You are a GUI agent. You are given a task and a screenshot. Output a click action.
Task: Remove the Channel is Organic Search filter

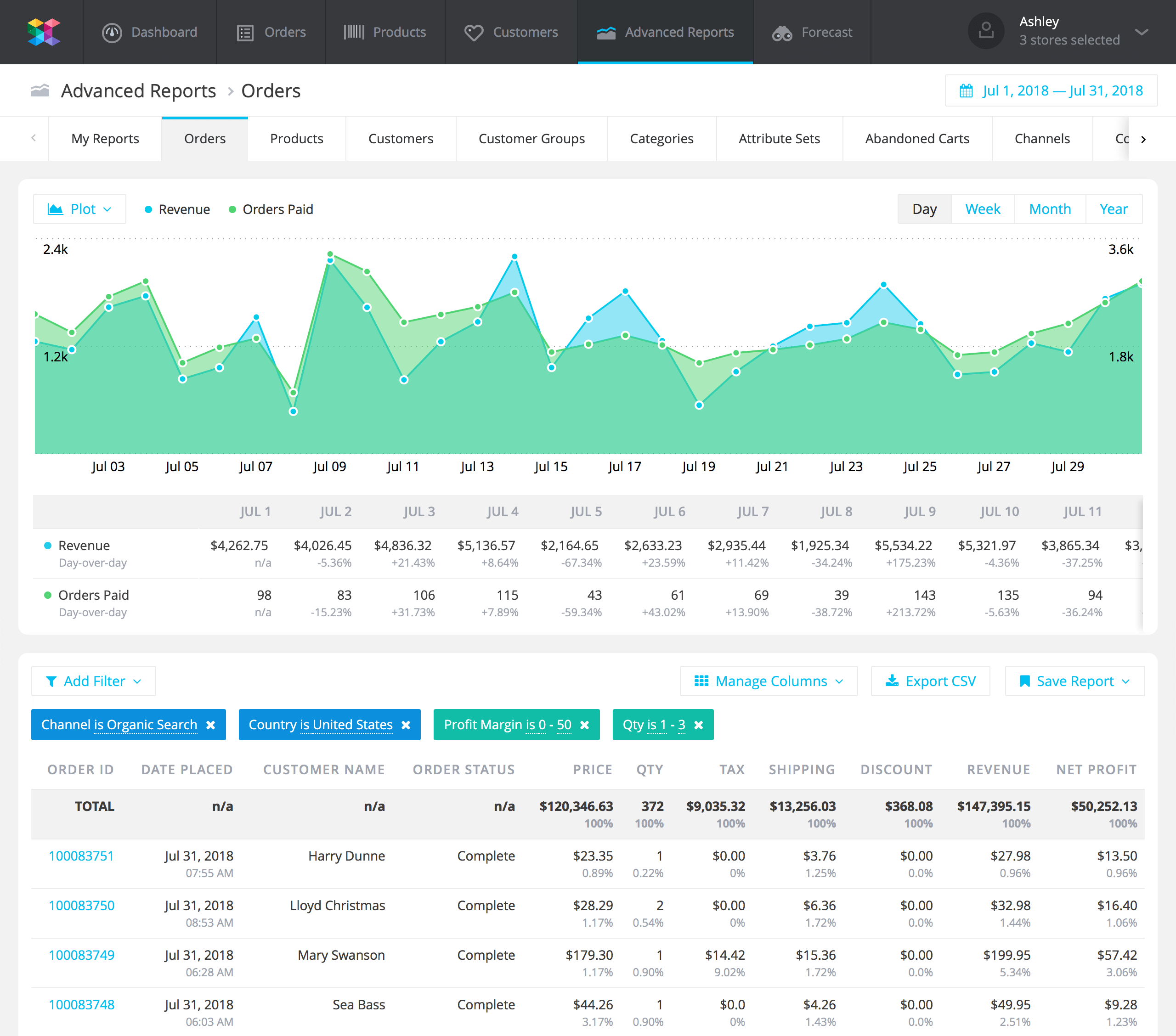pyautogui.click(x=210, y=725)
